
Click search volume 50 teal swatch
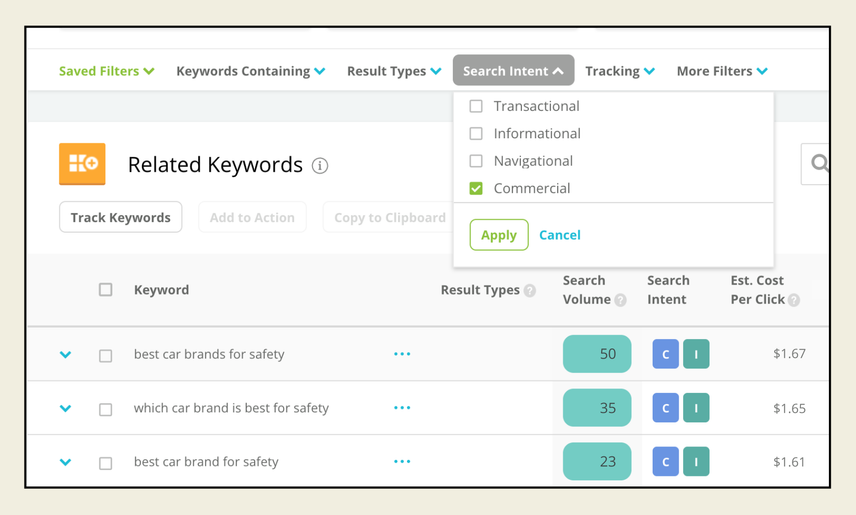pyautogui.click(x=597, y=354)
